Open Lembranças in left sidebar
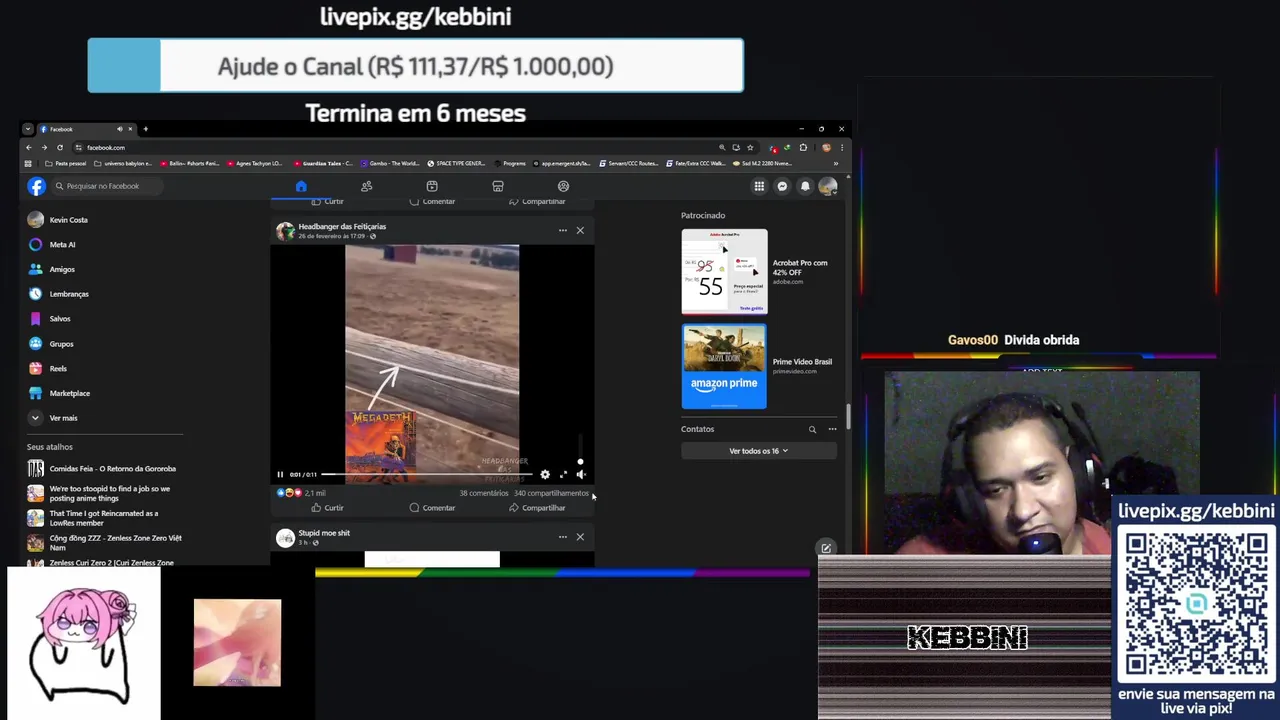This screenshot has height=720, width=1280. 104,294
